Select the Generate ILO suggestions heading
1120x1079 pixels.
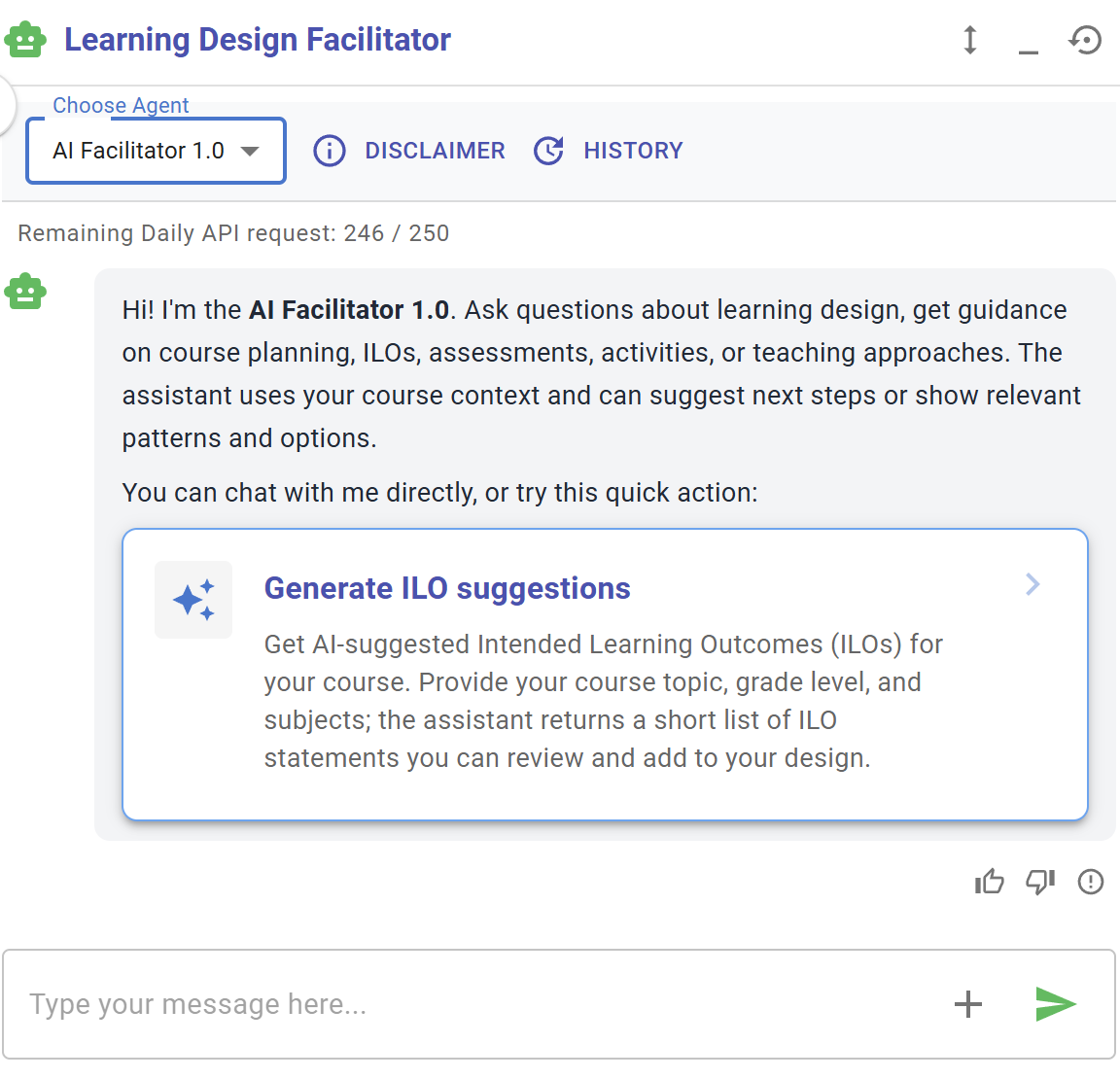(447, 588)
